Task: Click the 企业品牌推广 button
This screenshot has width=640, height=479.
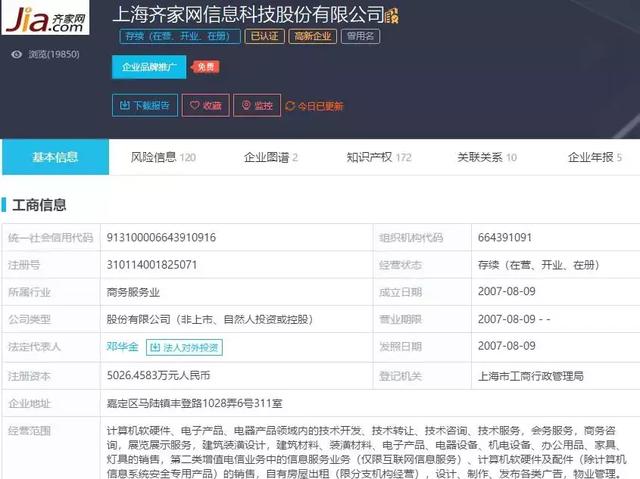Action: pos(149,67)
